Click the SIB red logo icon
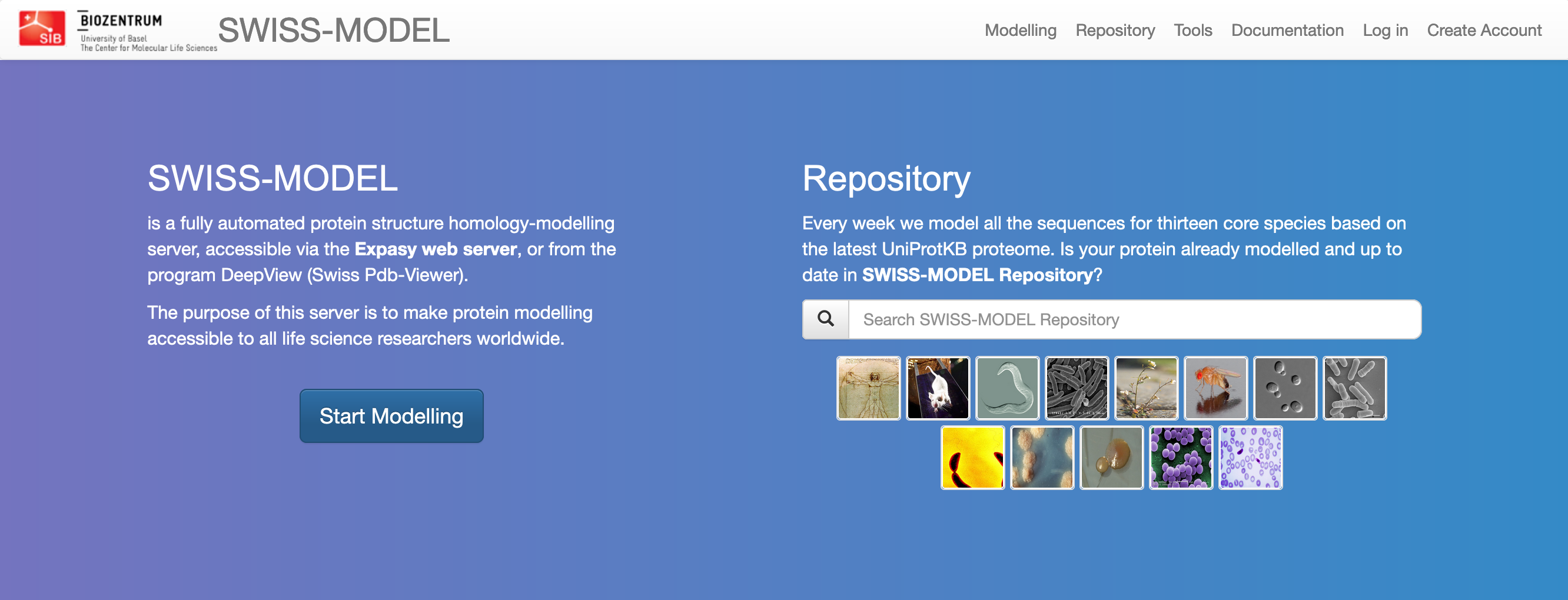1568x600 pixels. click(x=41, y=29)
